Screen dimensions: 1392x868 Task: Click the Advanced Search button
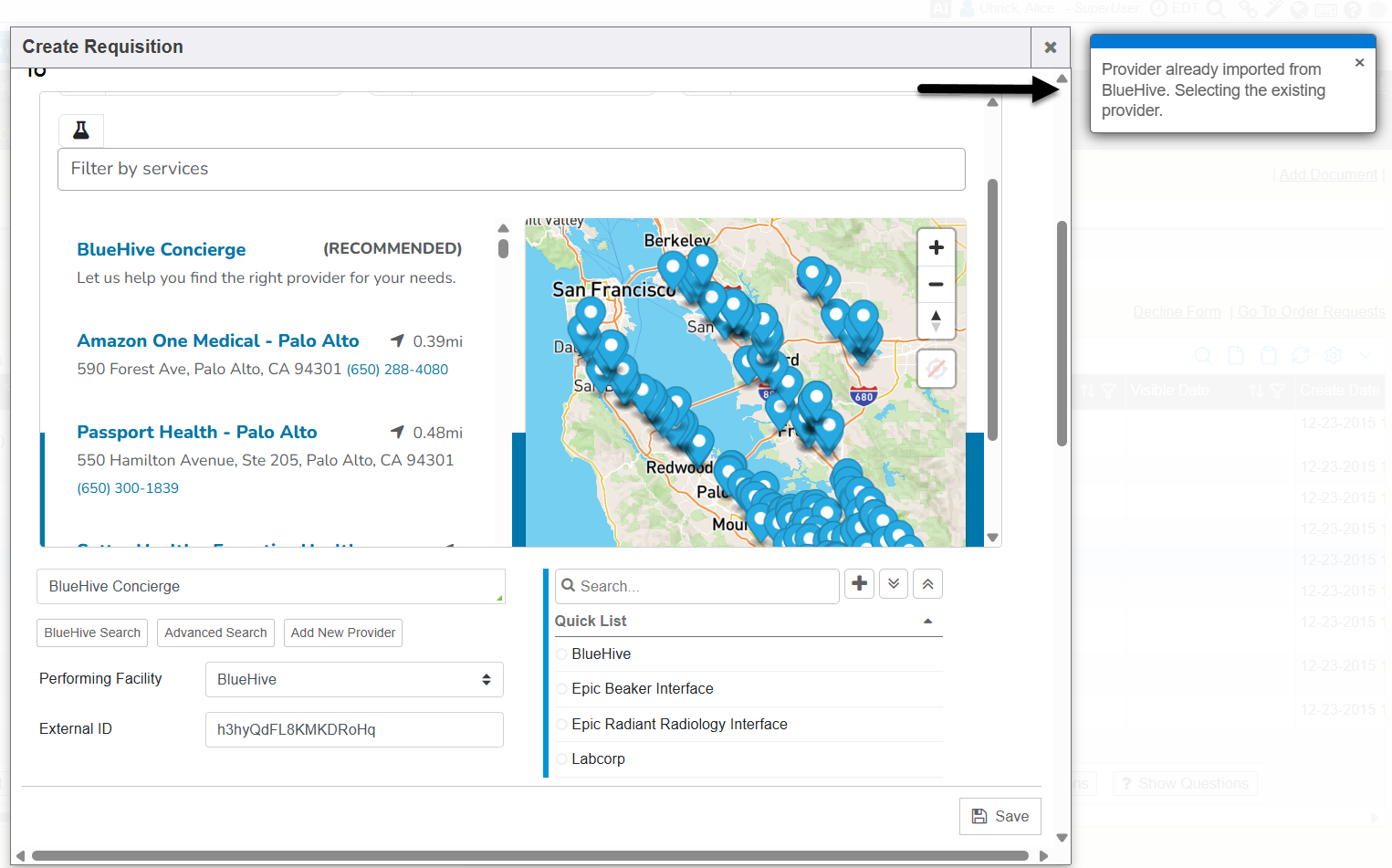click(215, 633)
